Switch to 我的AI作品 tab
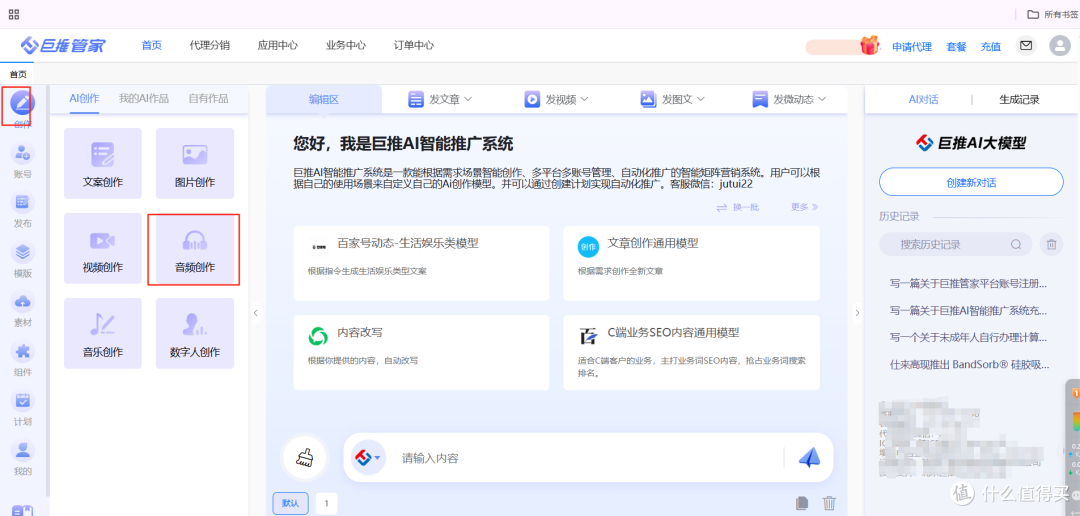This screenshot has height=516, width=1080. (x=143, y=99)
